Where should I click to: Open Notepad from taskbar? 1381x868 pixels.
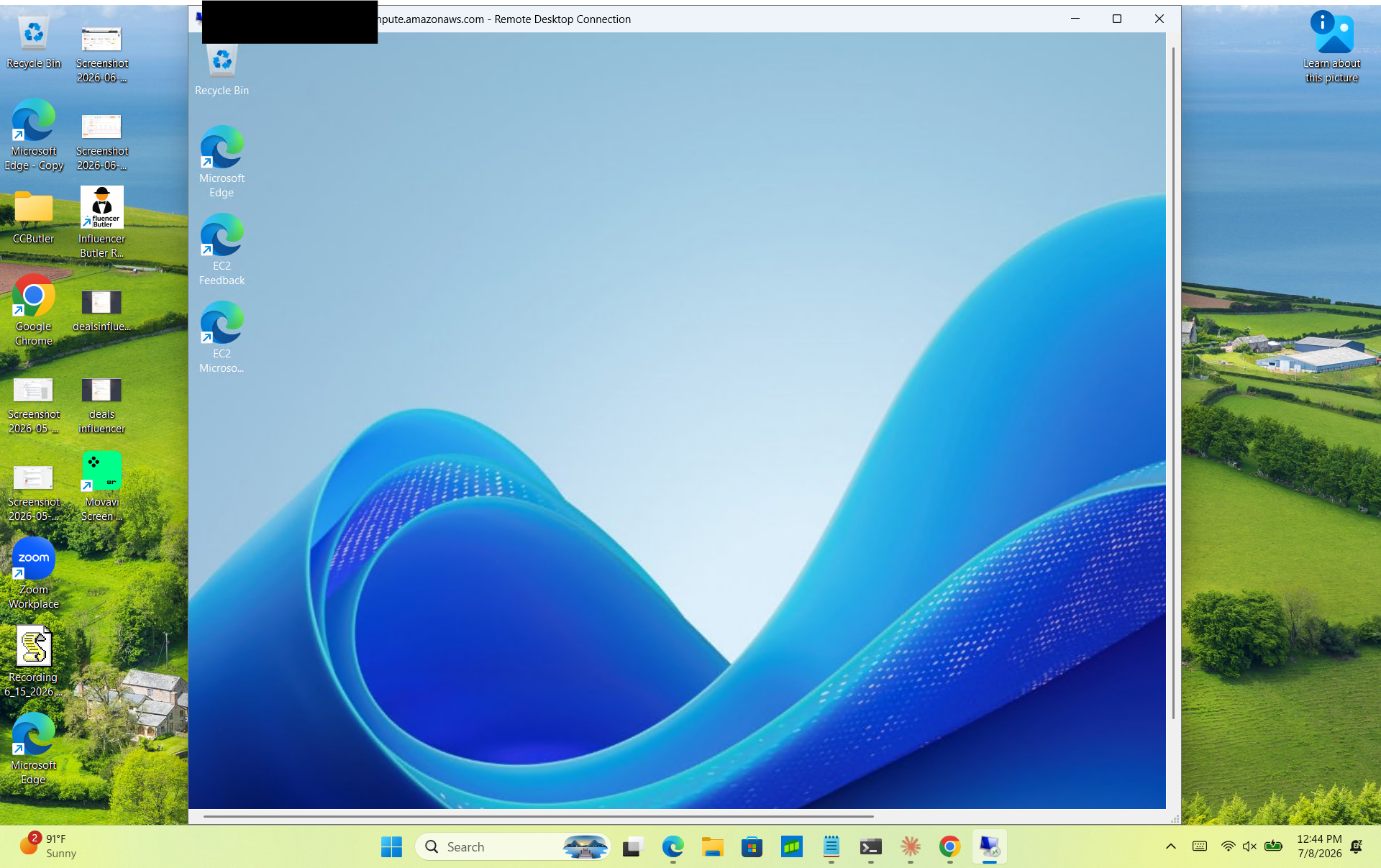click(x=831, y=847)
